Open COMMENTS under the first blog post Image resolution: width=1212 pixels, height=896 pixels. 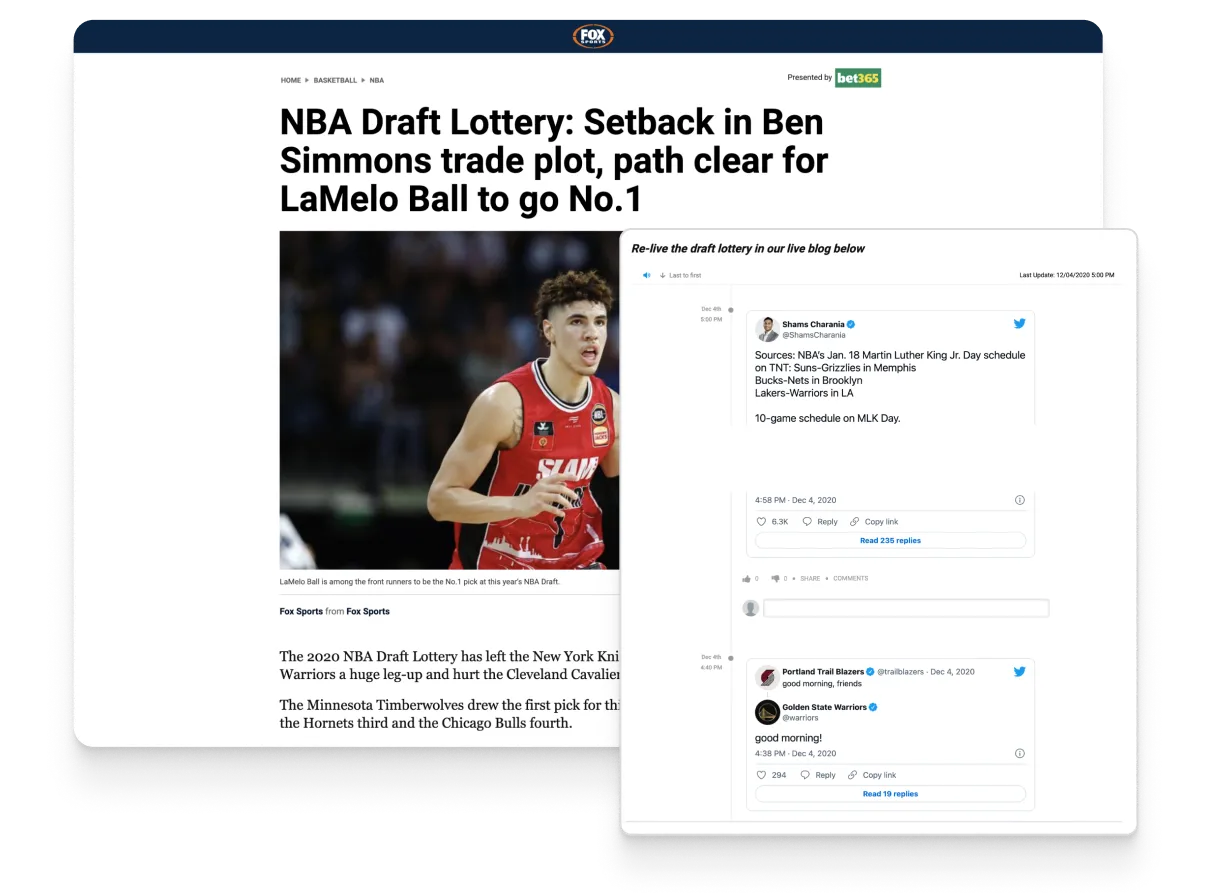[851, 578]
